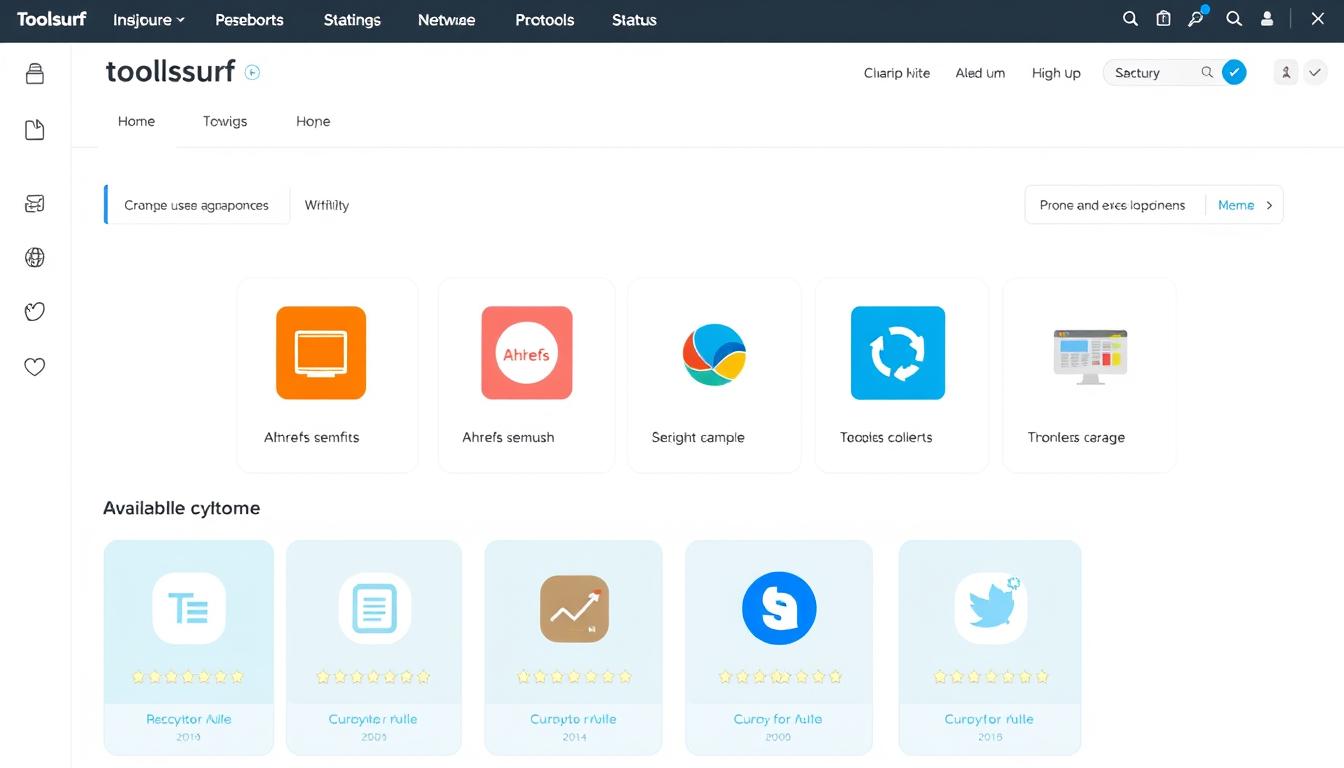Click the blue checkmark next to the search field

(x=1233, y=72)
